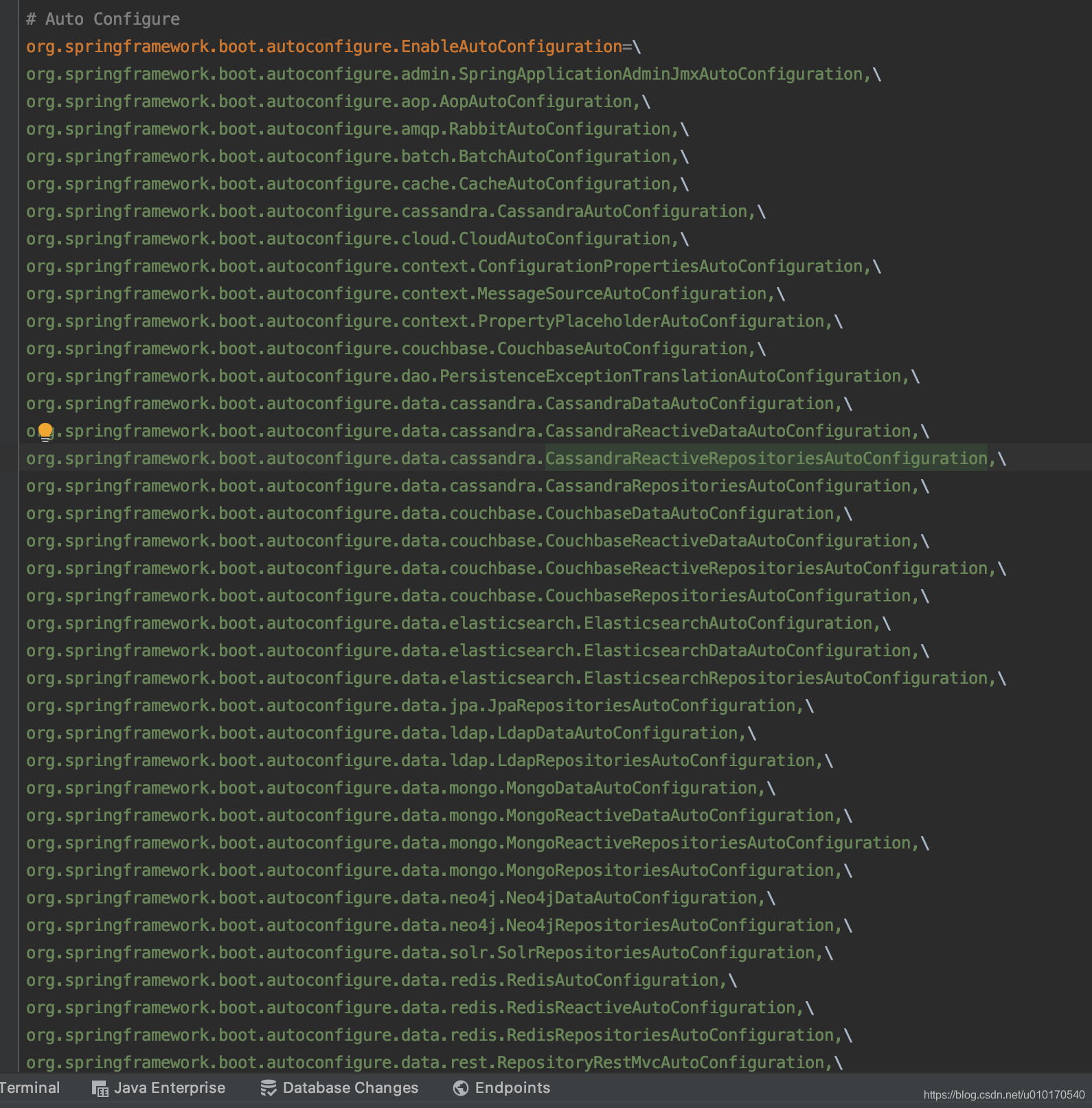The width and height of the screenshot is (1092, 1108).
Task: Open the Terminal tool window
Action: coord(30,1088)
